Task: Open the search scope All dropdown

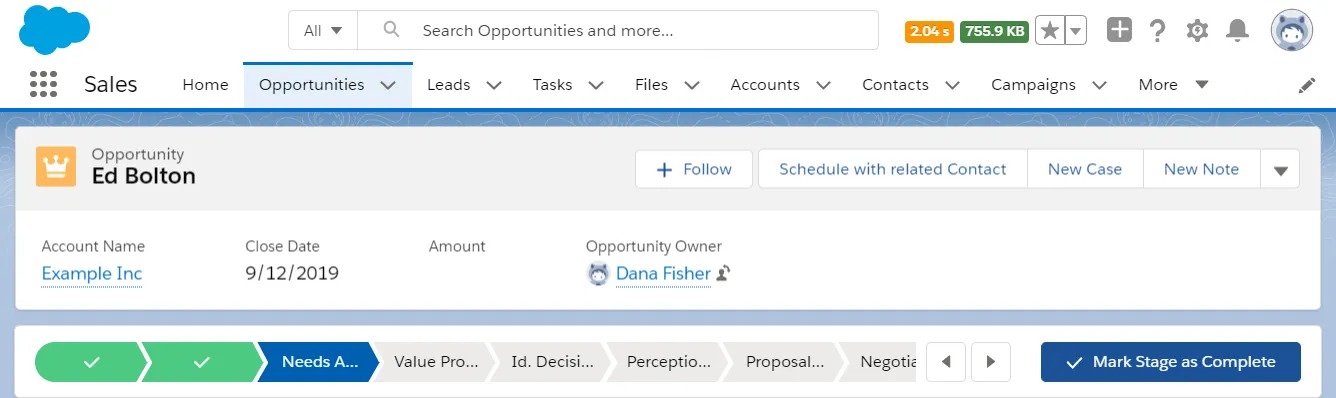Action: (x=323, y=31)
